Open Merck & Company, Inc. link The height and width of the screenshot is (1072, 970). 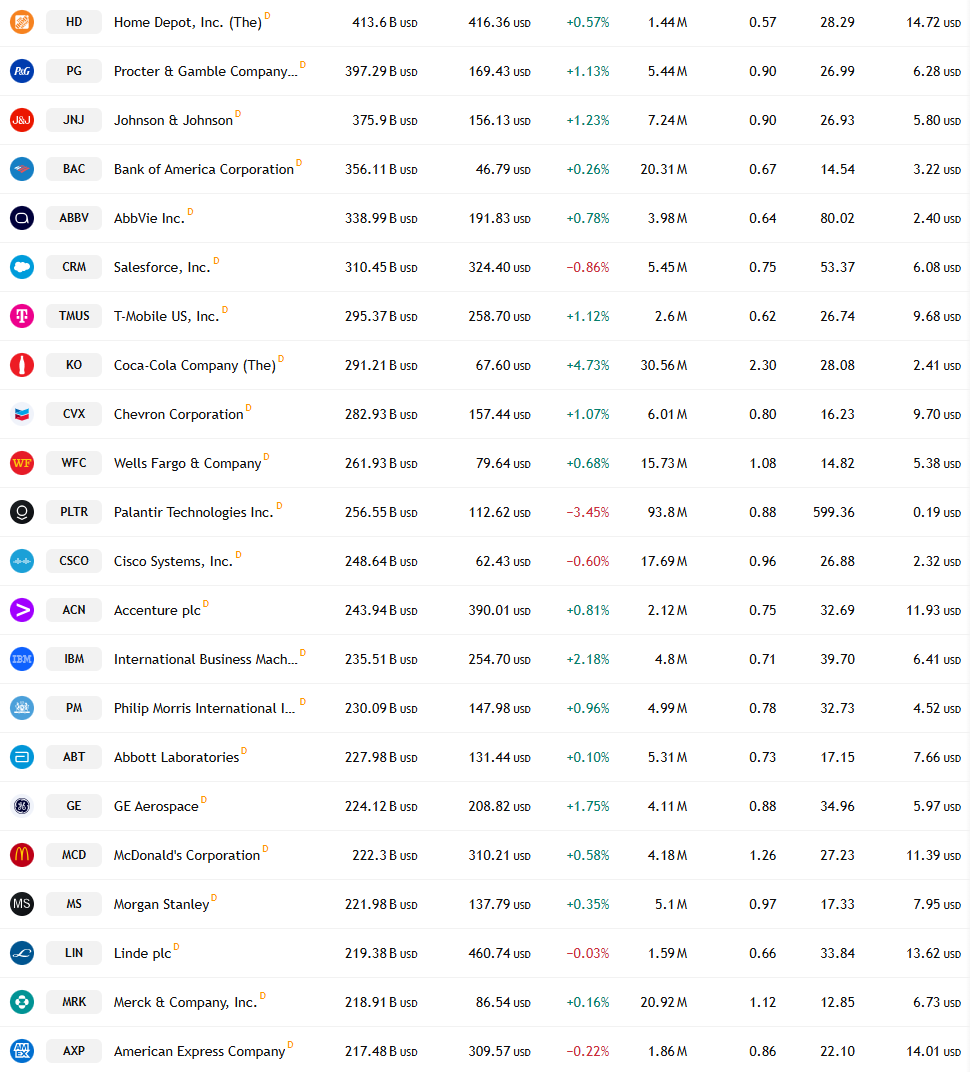click(x=185, y=1002)
